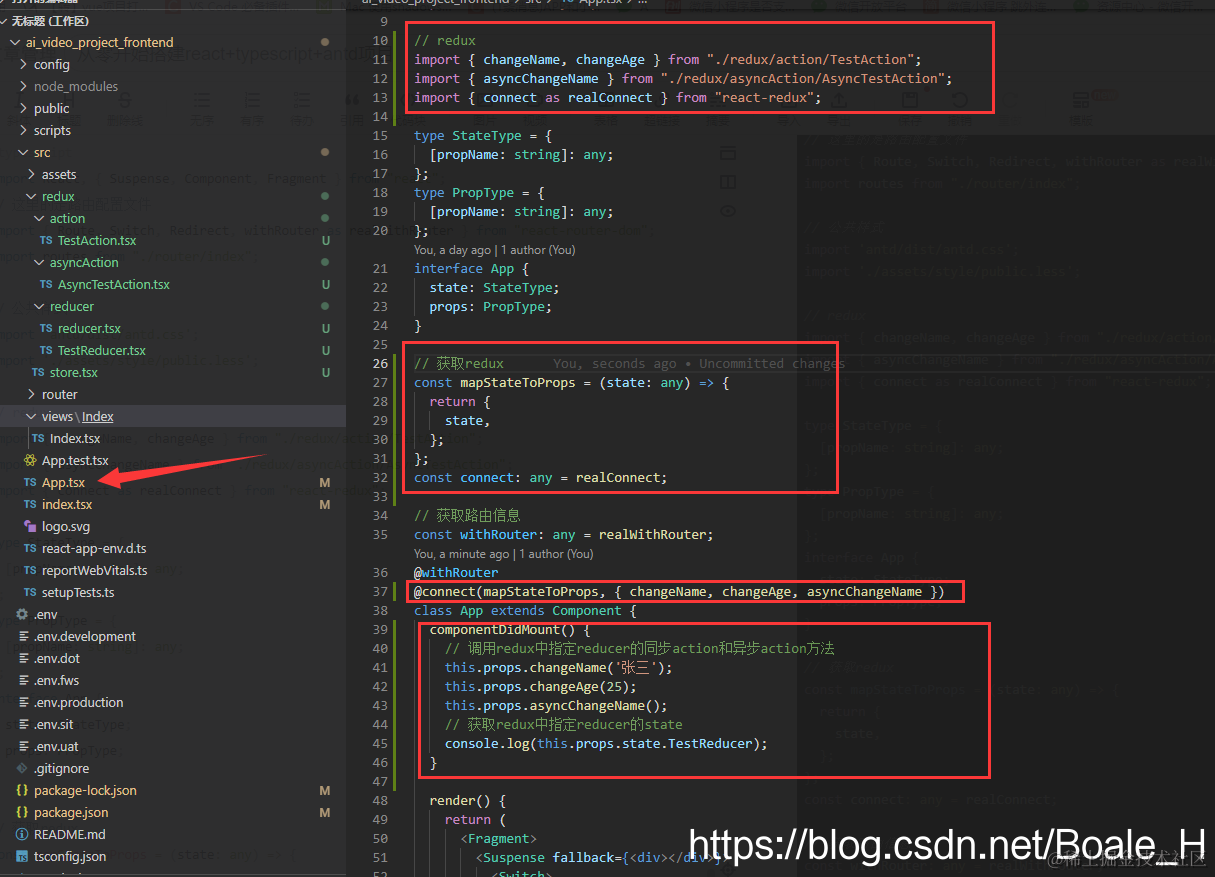This screenshot has width=1215, height=877.
Task: Click the info icon beside README.md
Action: click(22, 835)
